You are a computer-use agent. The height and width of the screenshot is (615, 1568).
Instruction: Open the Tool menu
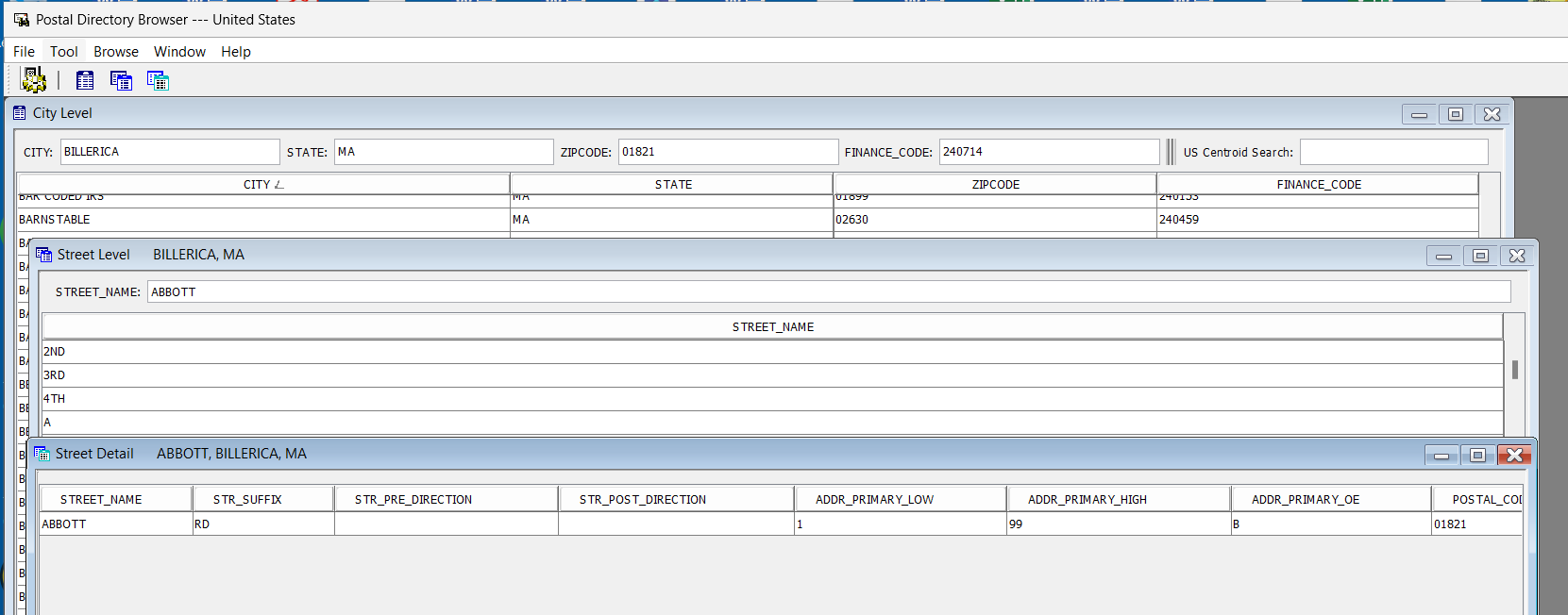(64, 52)
